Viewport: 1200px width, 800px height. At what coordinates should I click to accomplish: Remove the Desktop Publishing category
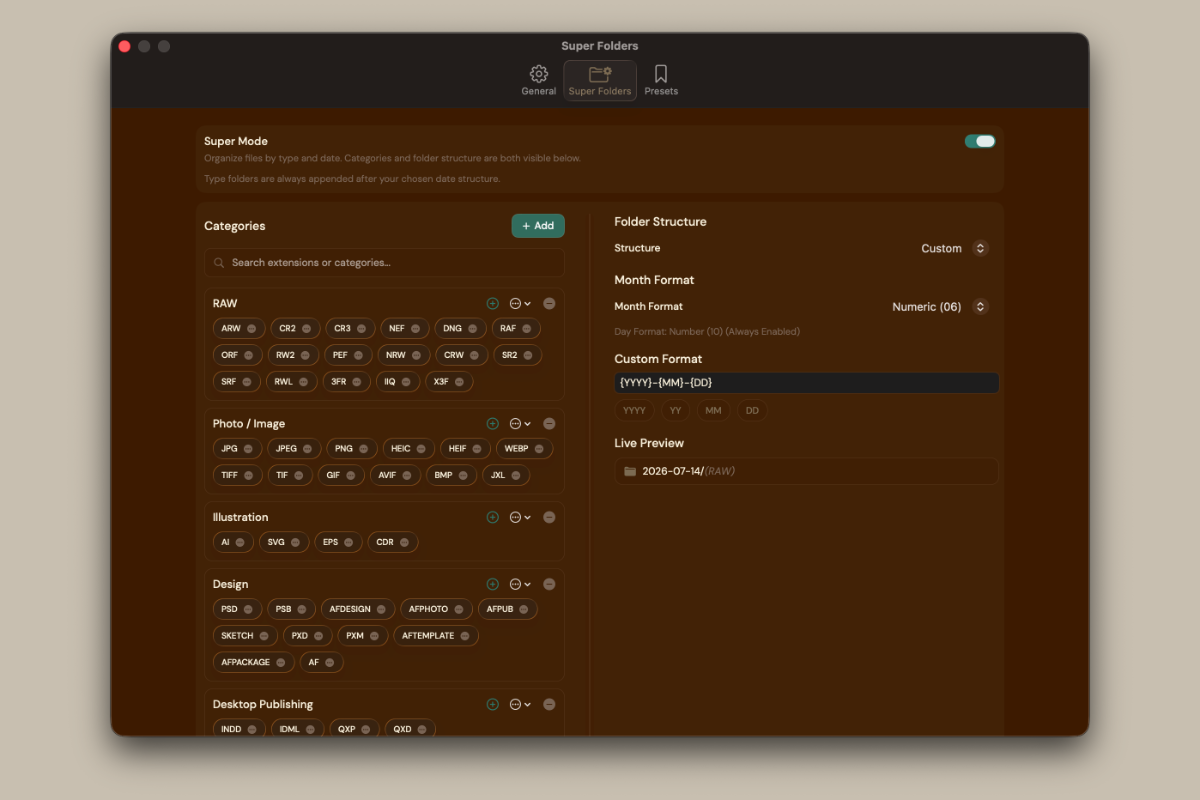point(549,704)
